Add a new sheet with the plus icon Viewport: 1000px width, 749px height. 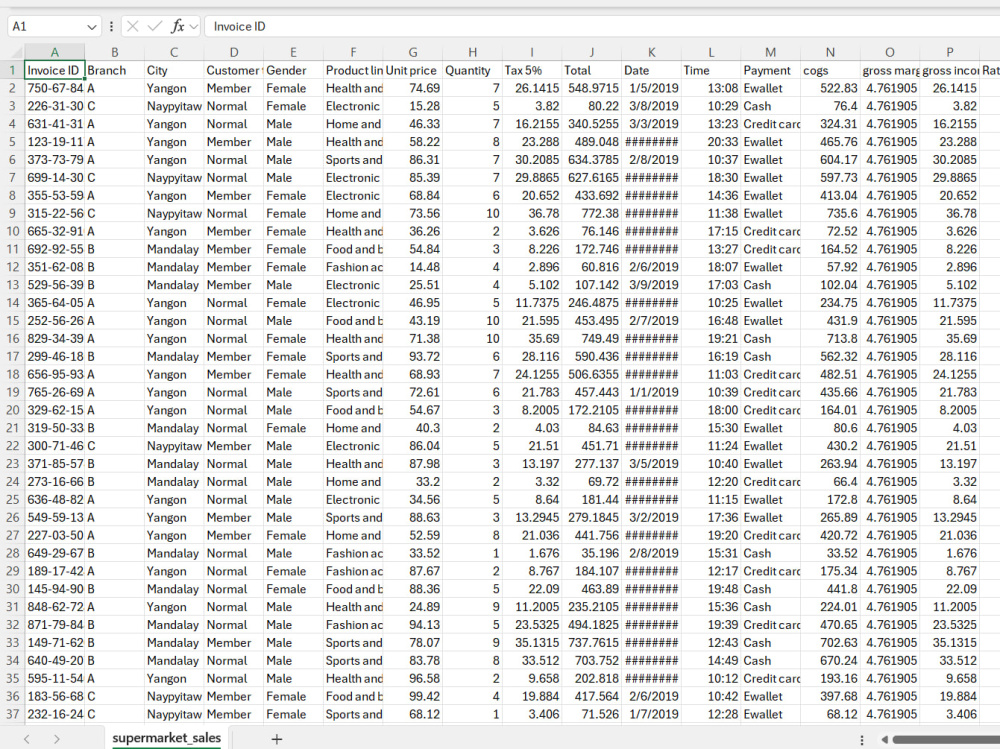tap(277, 738)
